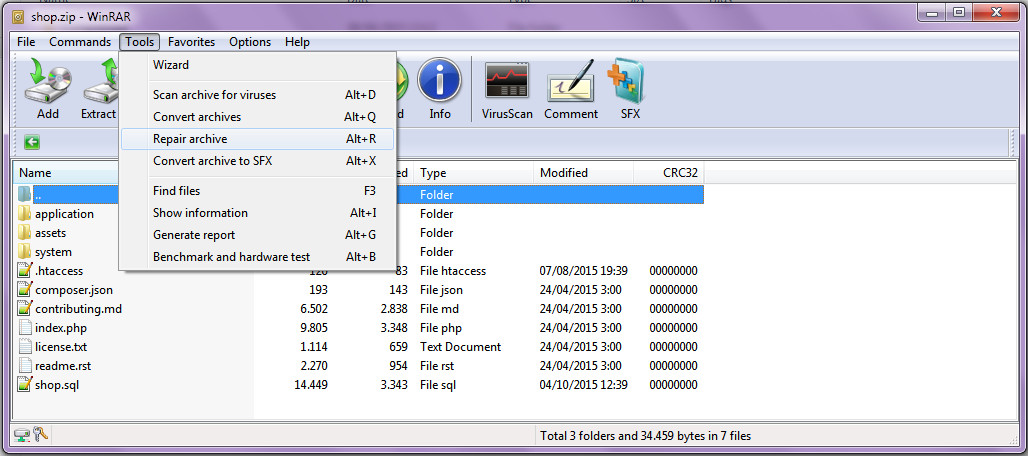Select Show information menu entry

coord(258,213)
